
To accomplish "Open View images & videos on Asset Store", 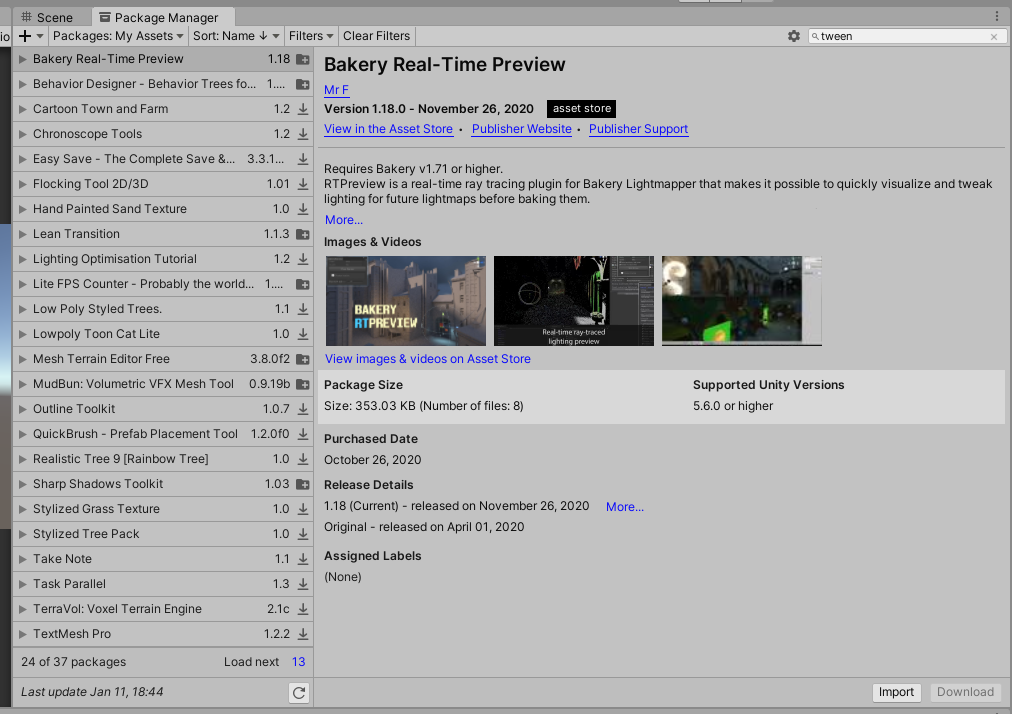I will [428, 359].
